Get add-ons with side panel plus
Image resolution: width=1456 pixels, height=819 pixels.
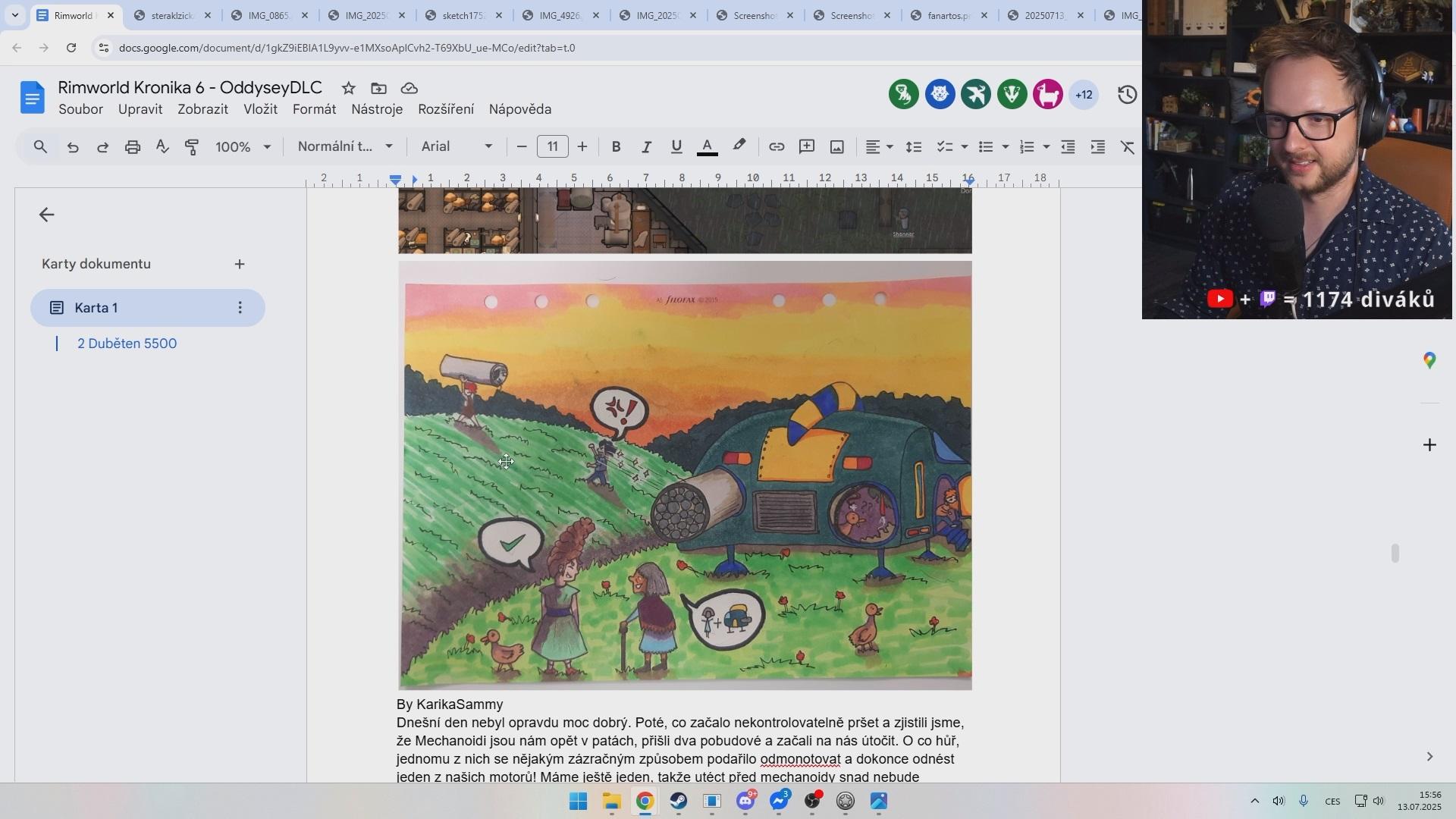(x=1429, y=445)
